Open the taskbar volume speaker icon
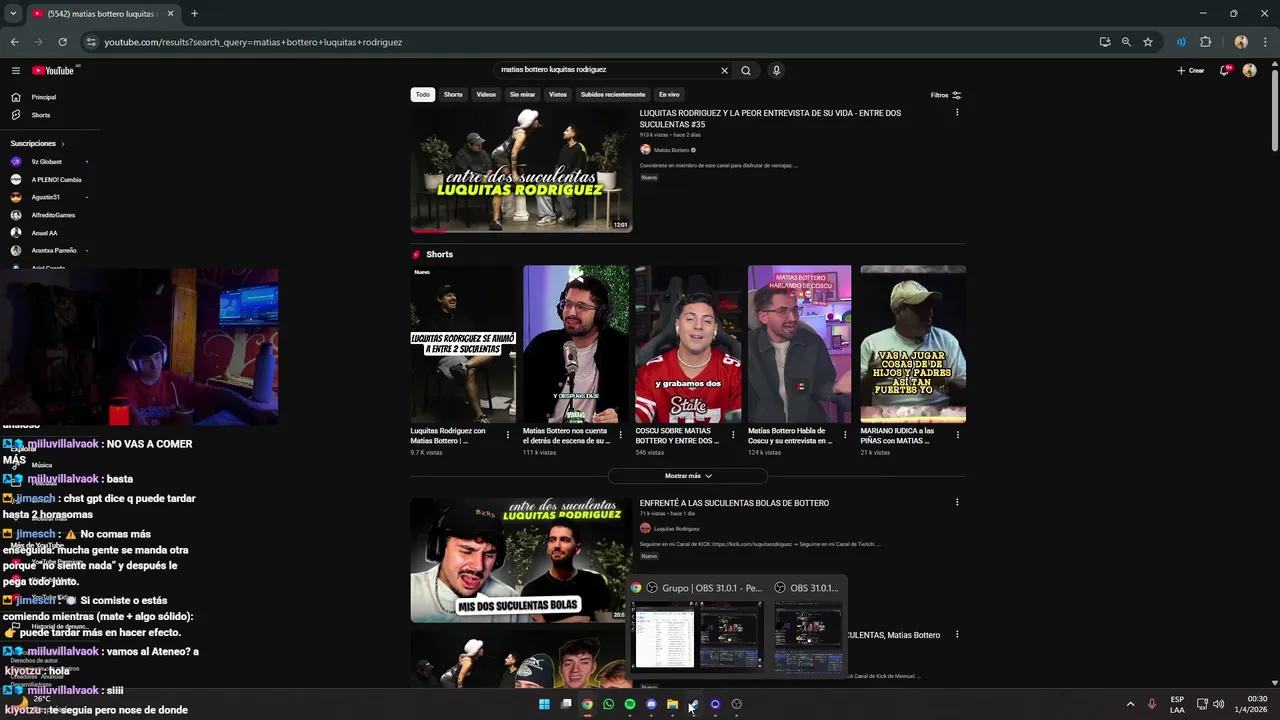Viewport: 1280px width, 720px height. [x=1218, y=704]
